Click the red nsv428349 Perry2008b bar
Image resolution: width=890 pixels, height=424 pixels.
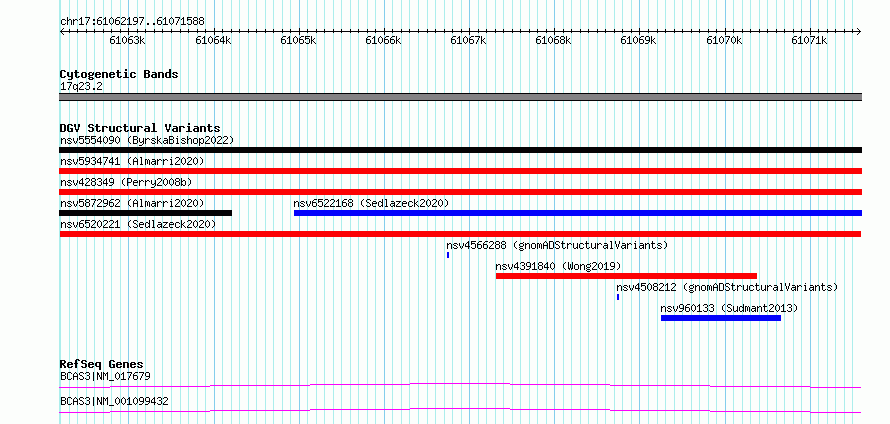[460, 192]
